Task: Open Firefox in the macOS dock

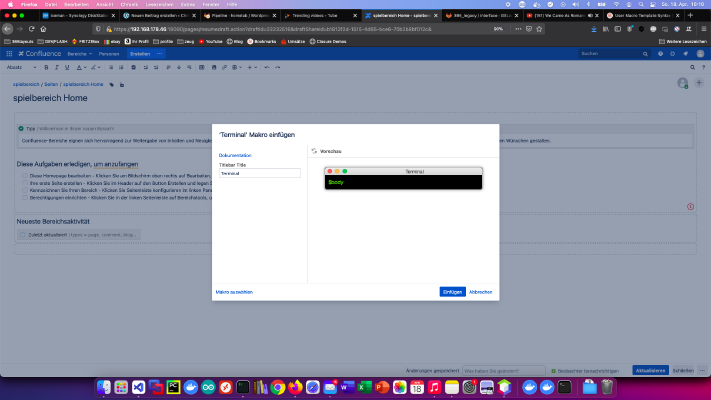Action: coord(295,387)
